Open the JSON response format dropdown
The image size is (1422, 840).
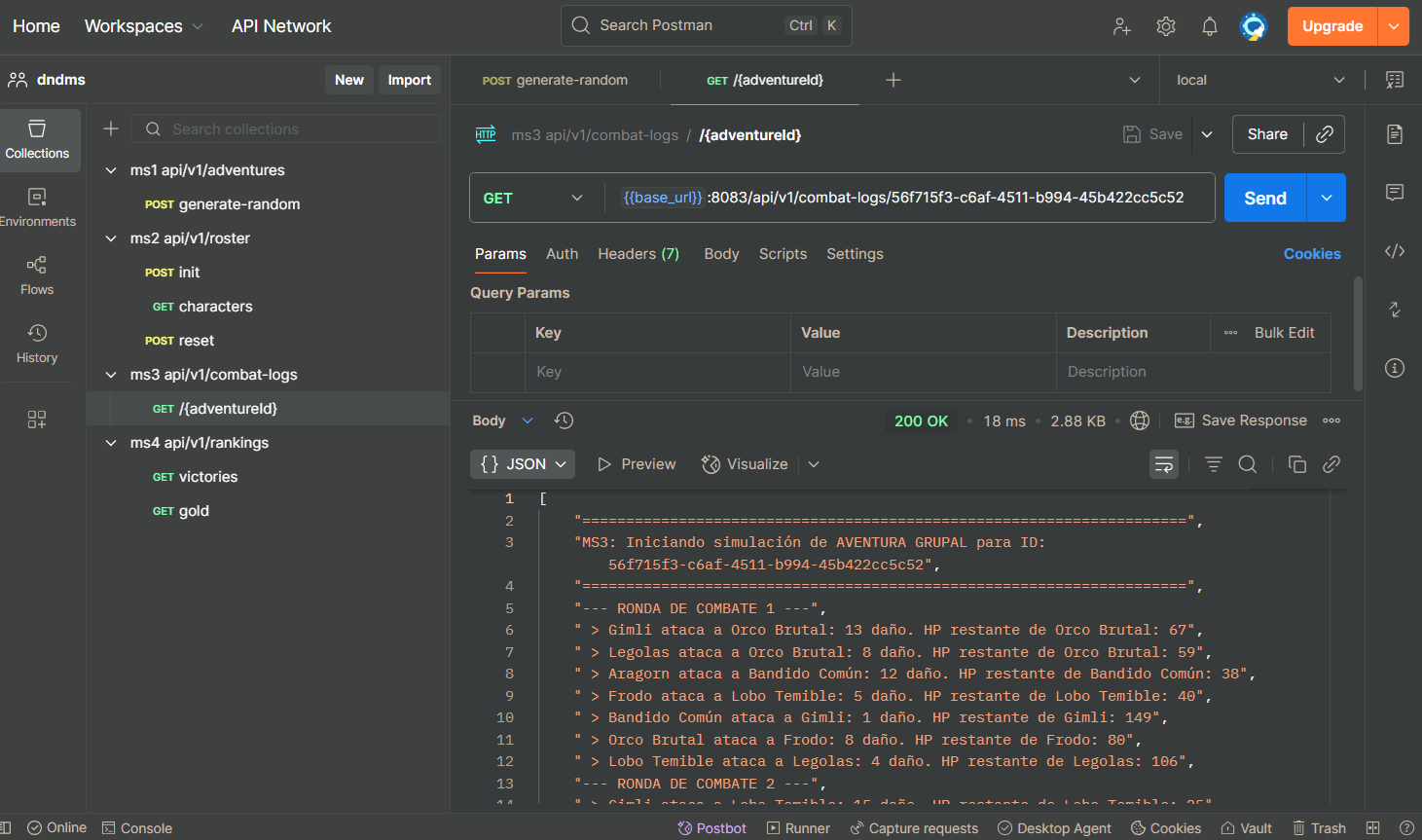[523, 464]
